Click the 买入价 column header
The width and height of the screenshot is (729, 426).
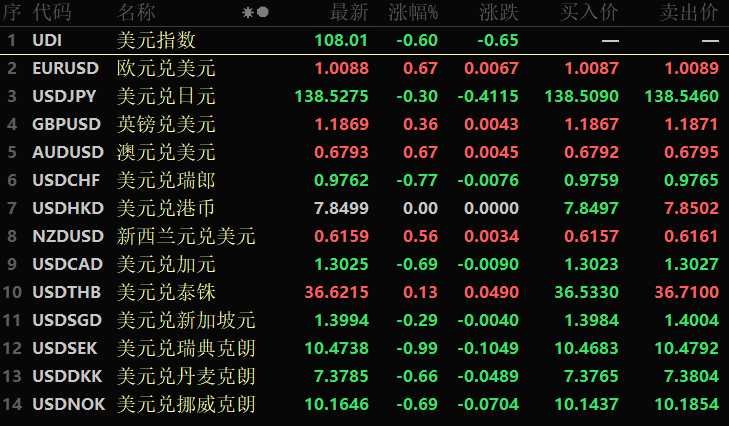point(590,13)
